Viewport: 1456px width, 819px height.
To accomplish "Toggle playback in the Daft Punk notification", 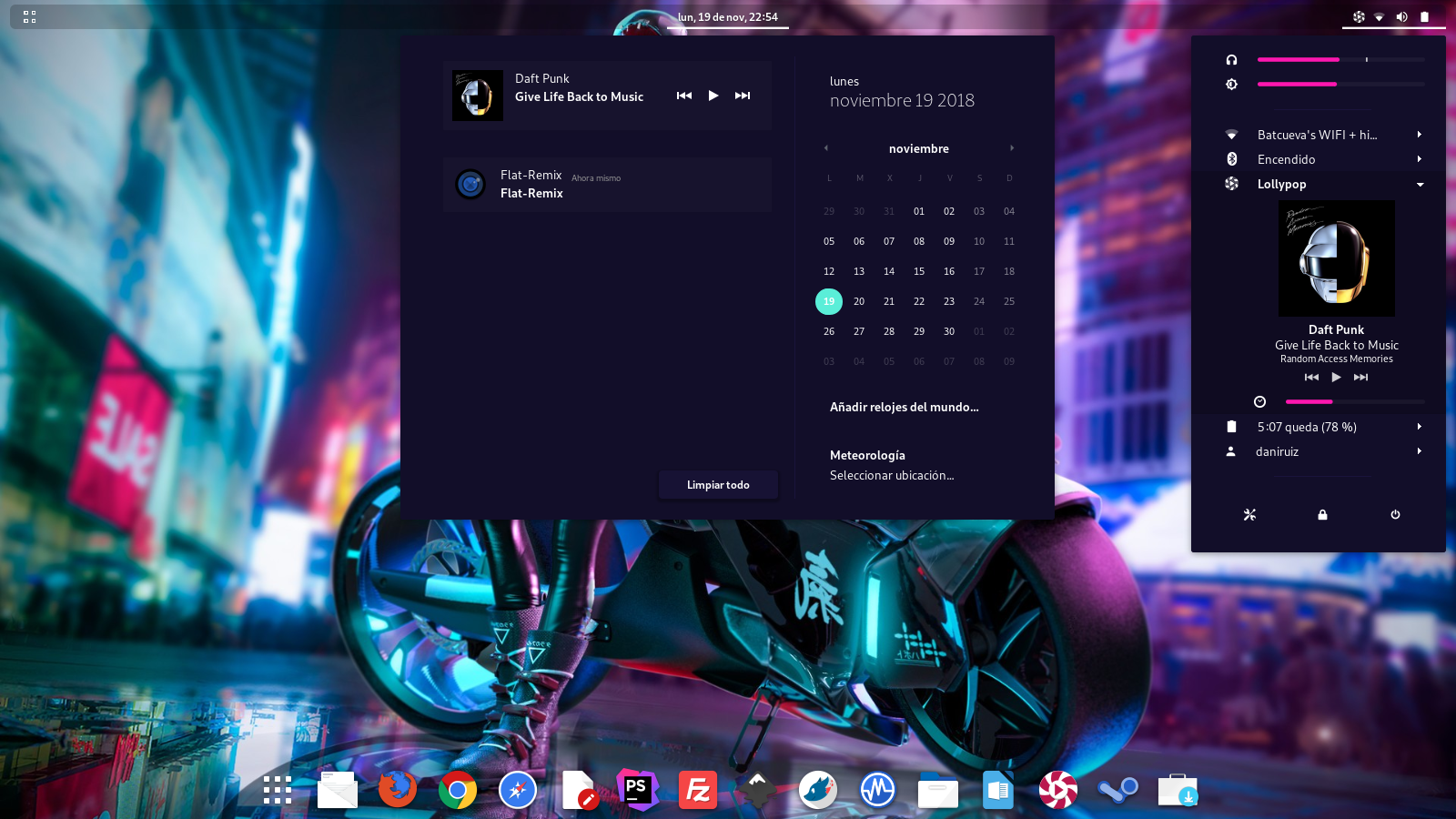I will [713, 95].
